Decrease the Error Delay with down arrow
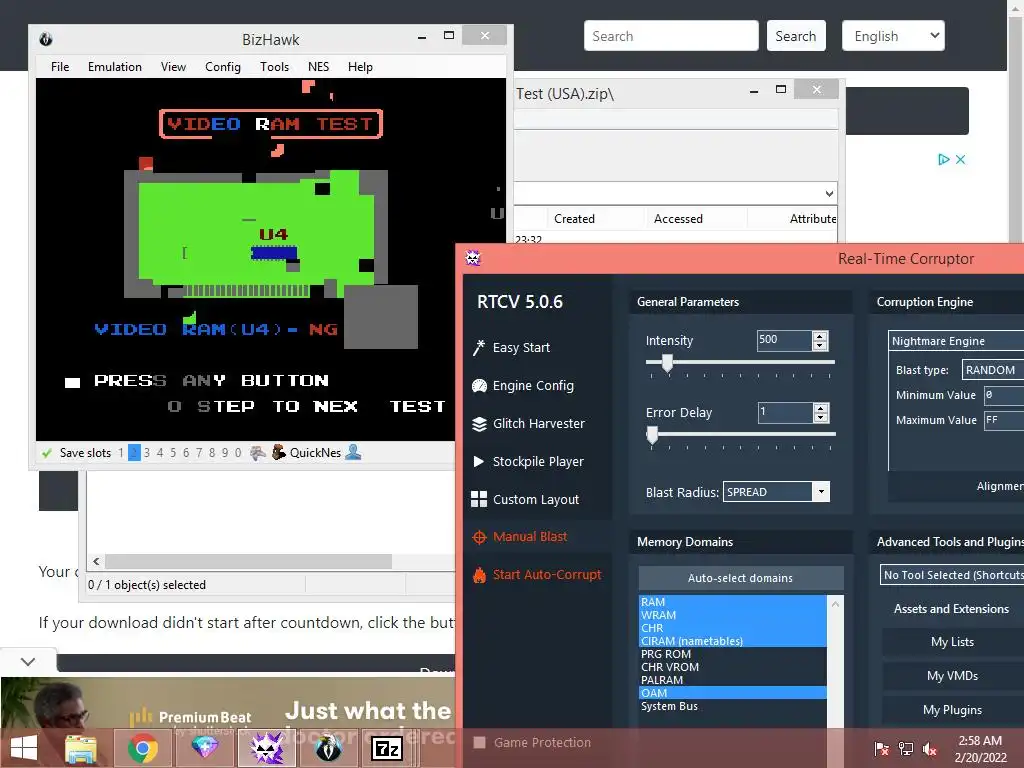The width and height of the screenshot is (1024, 768). coord(821,417)
